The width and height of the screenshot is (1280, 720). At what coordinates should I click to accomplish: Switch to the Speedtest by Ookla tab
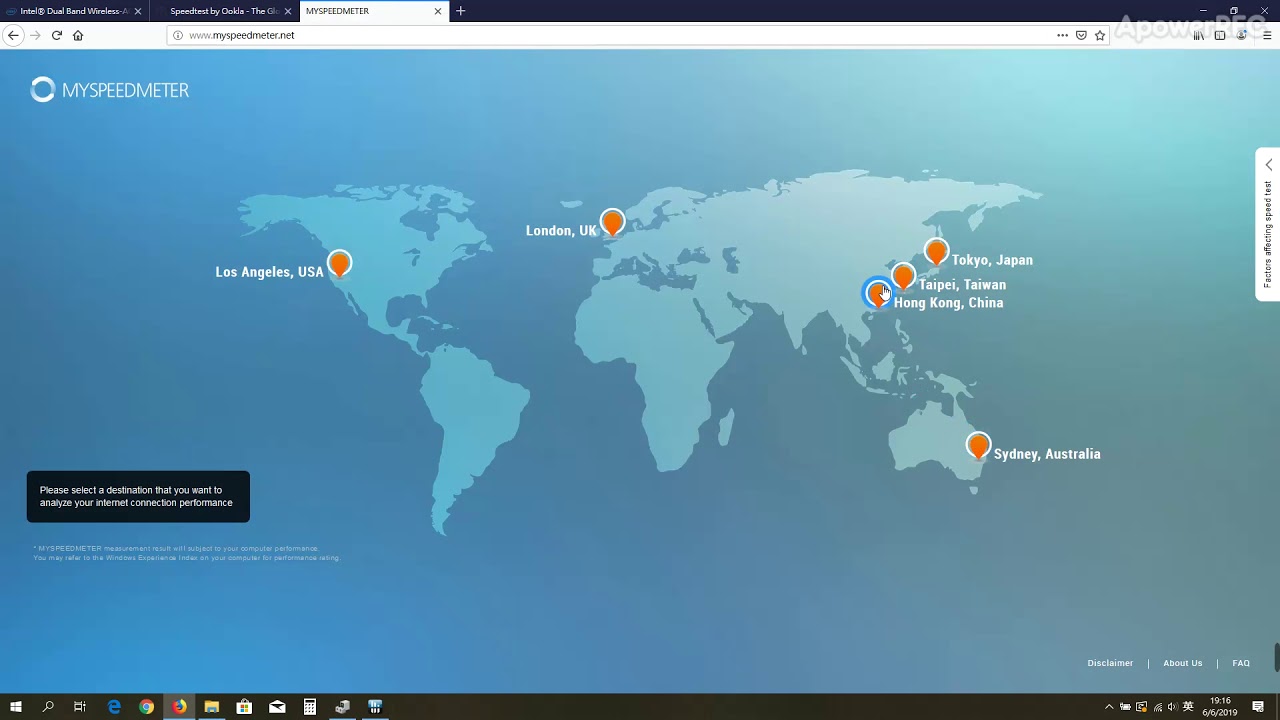pyautogui.click(x=225, y=11)
